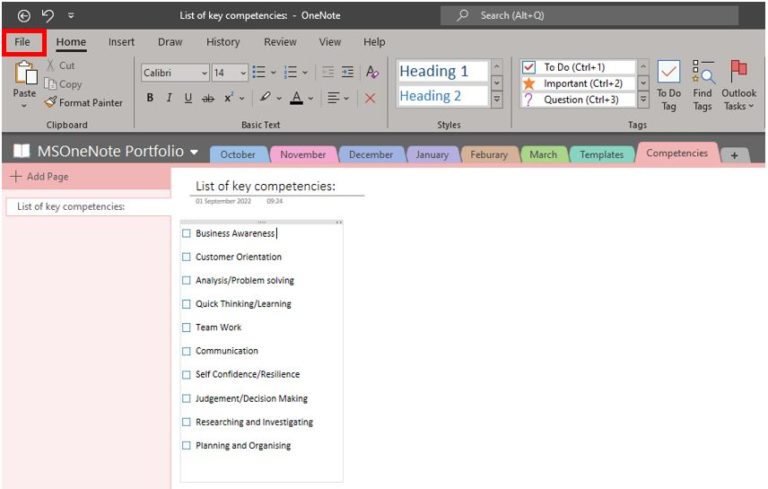Delete with the red X icon
Viewport: 768px width, 489px height.
[370, 98]
